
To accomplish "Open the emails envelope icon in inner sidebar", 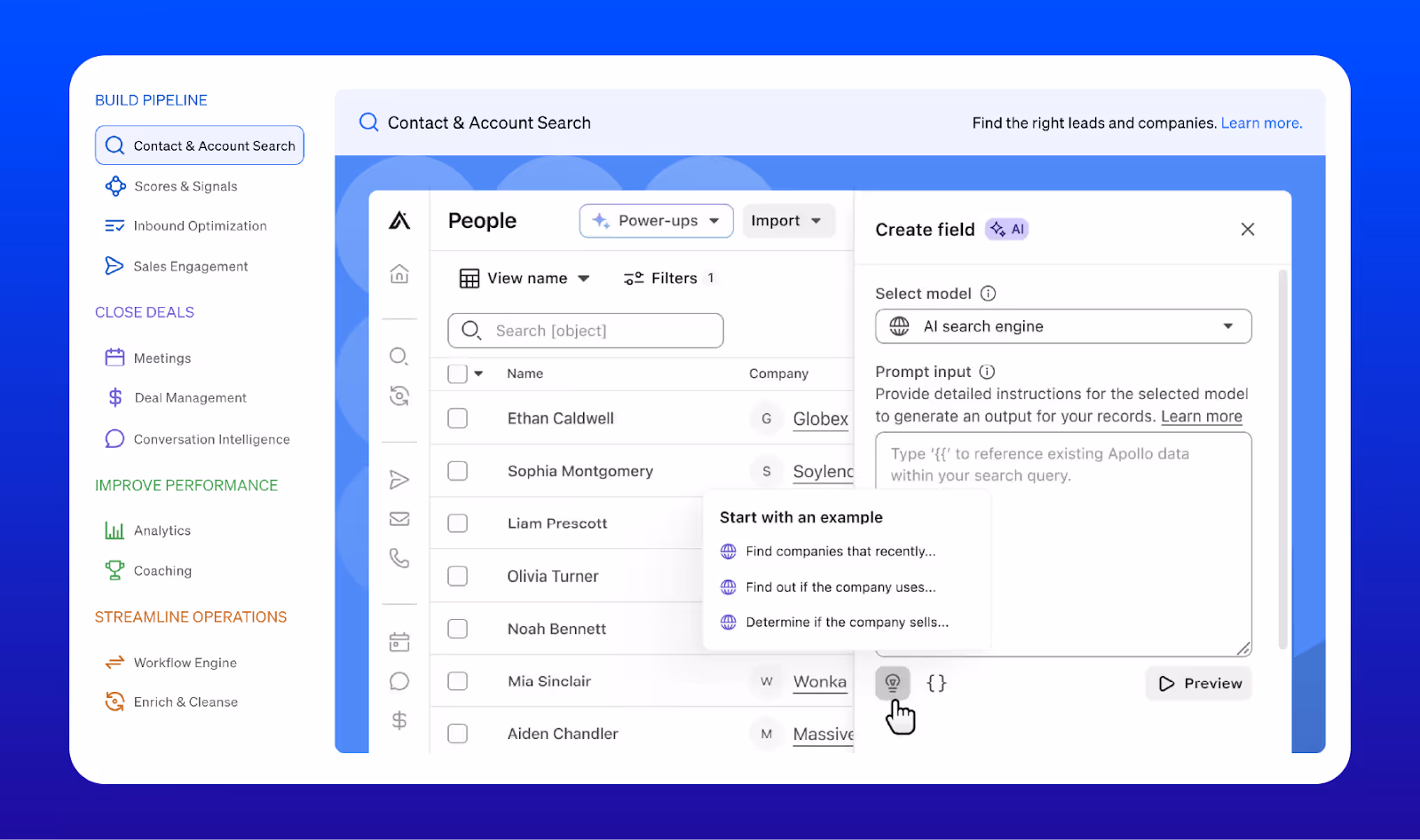I will click(399, 519).
